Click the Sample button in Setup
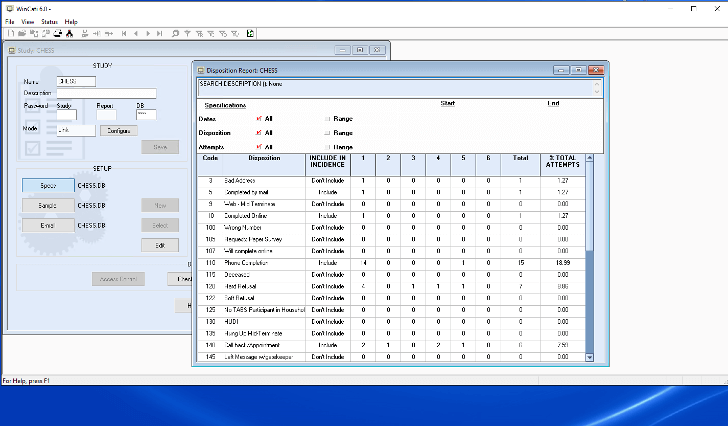 48,206
